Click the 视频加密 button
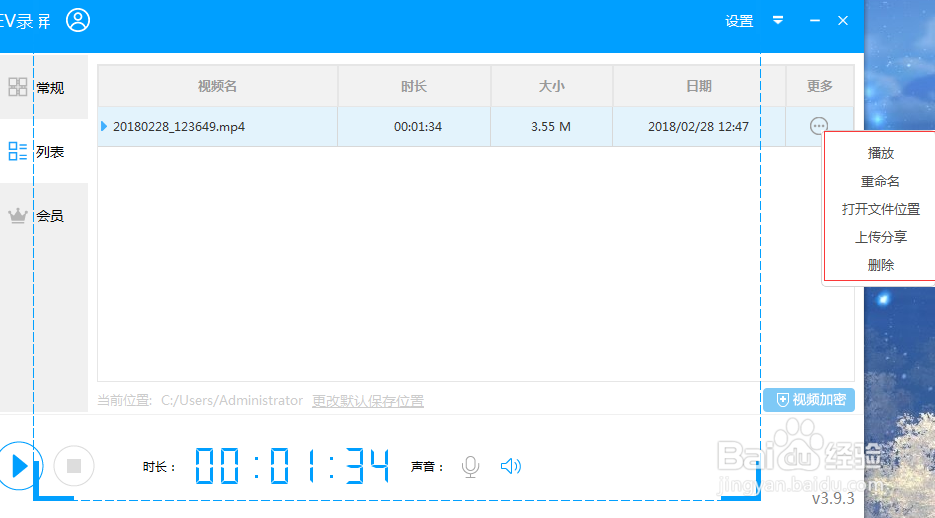The width and height of the screenshot is (935, 518). [x=809, y=400]
